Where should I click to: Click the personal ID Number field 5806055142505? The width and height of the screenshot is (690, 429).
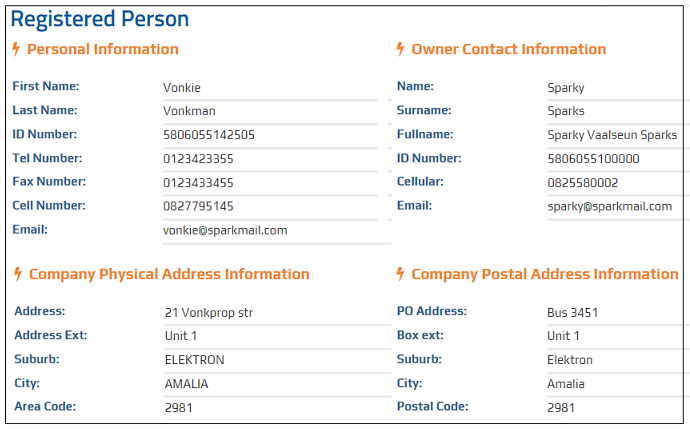[x=269, y=135]
